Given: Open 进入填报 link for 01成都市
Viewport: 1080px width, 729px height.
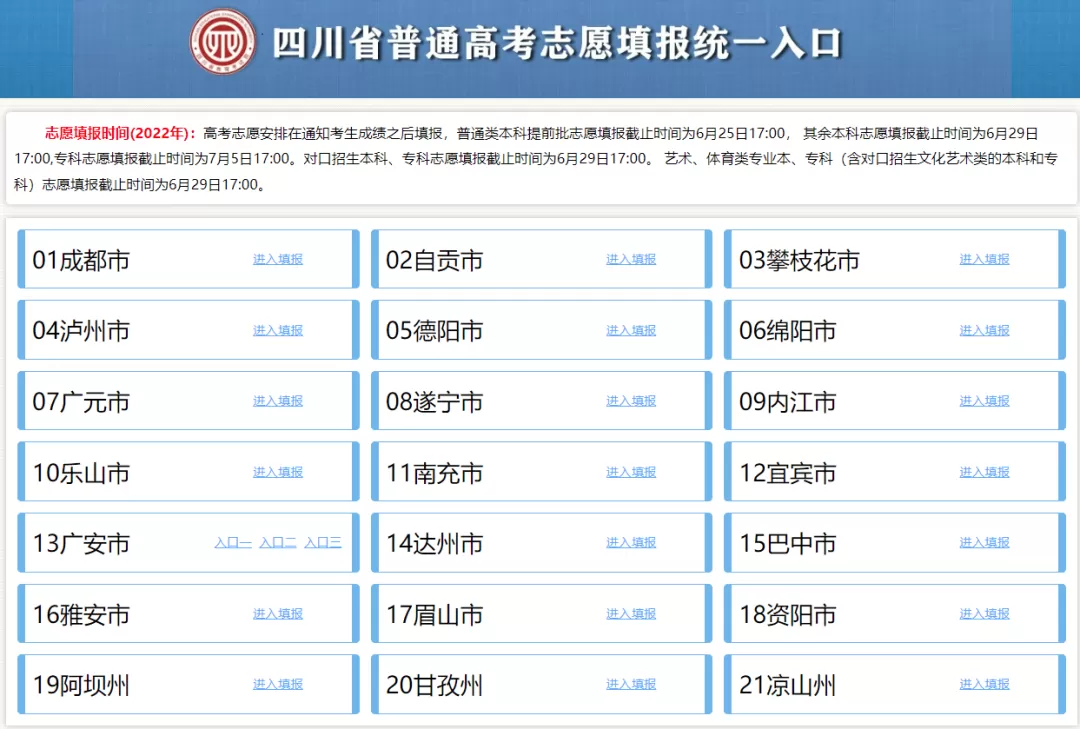Looking at the screenshot, I should 277,259.
